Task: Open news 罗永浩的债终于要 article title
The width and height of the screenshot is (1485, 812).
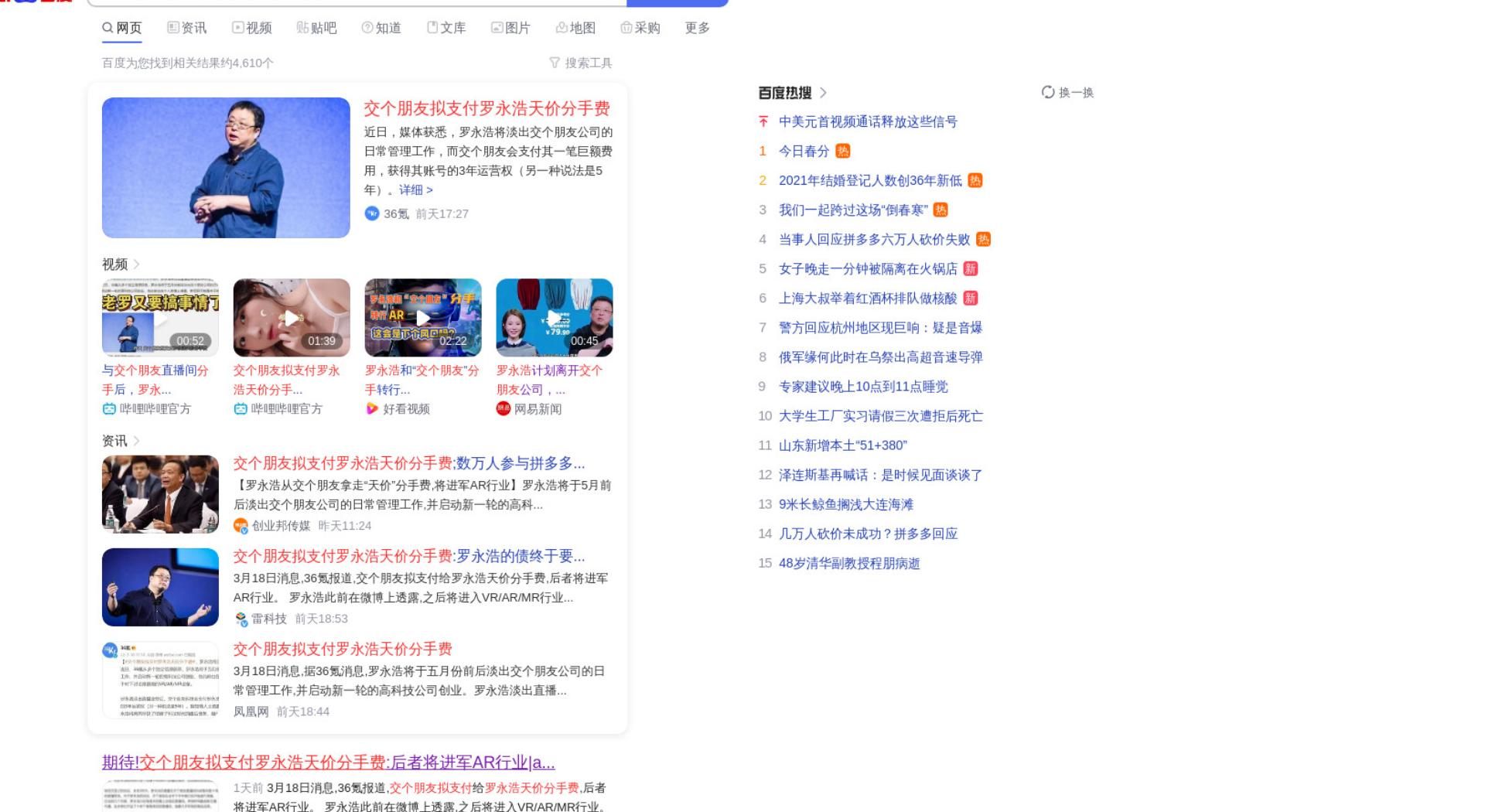Action: pos(409,556)
